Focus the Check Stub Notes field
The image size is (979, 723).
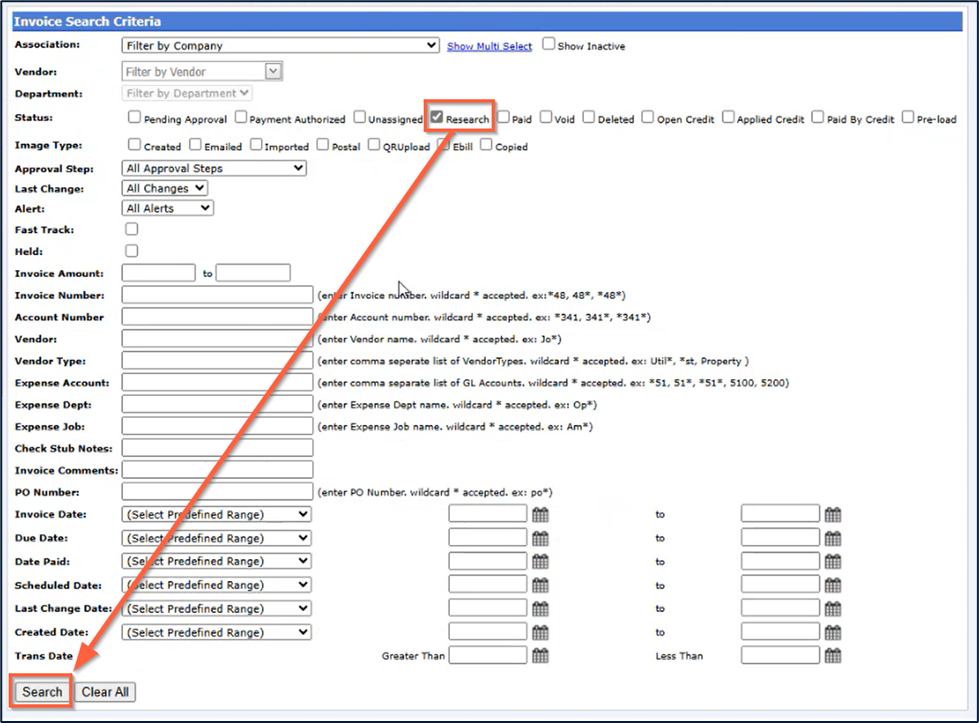pyautogui.click(x=217, y=448)
